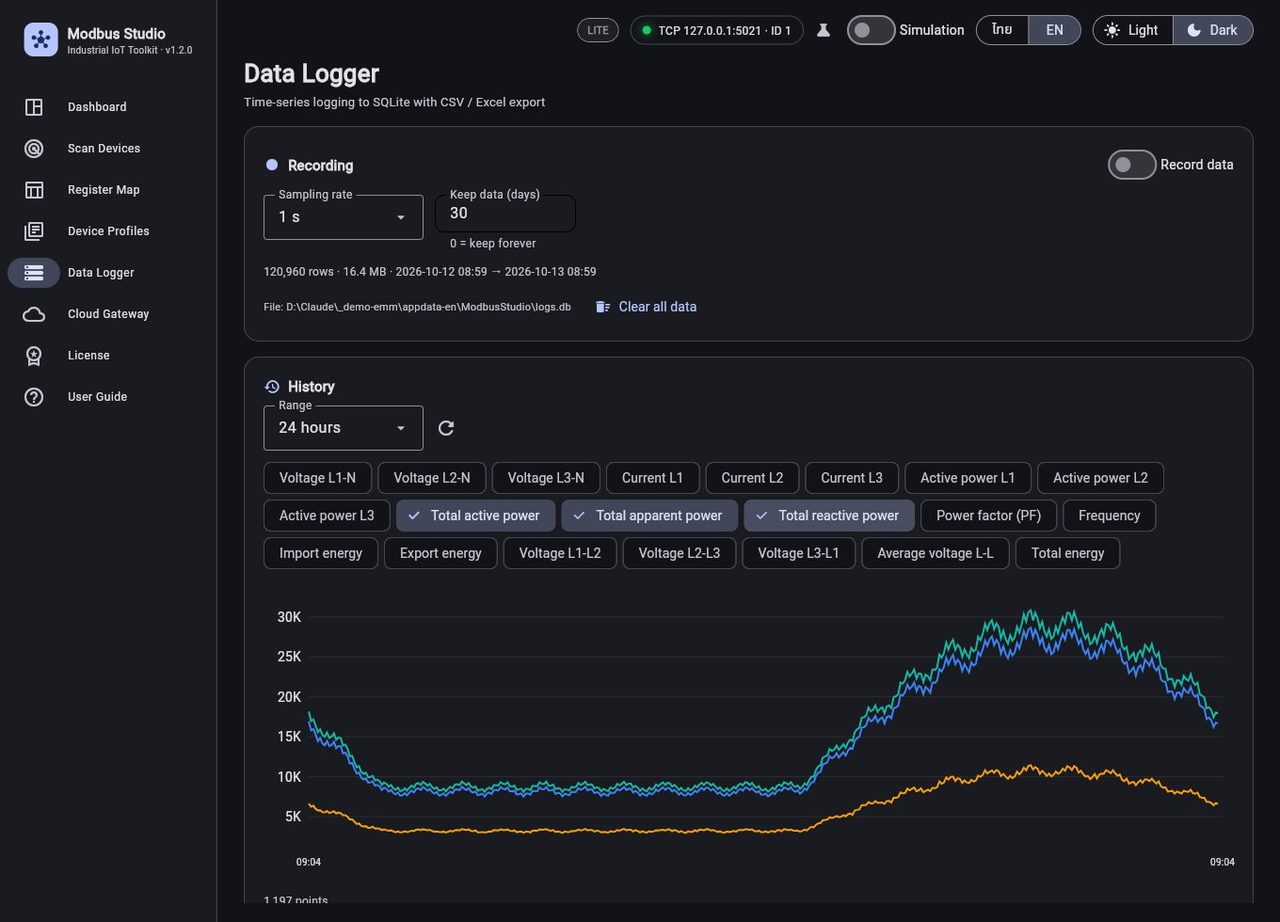This screenshot has height=922, width=1280.
Task: Enable the Import energy series chip
Action: [321, 553]
